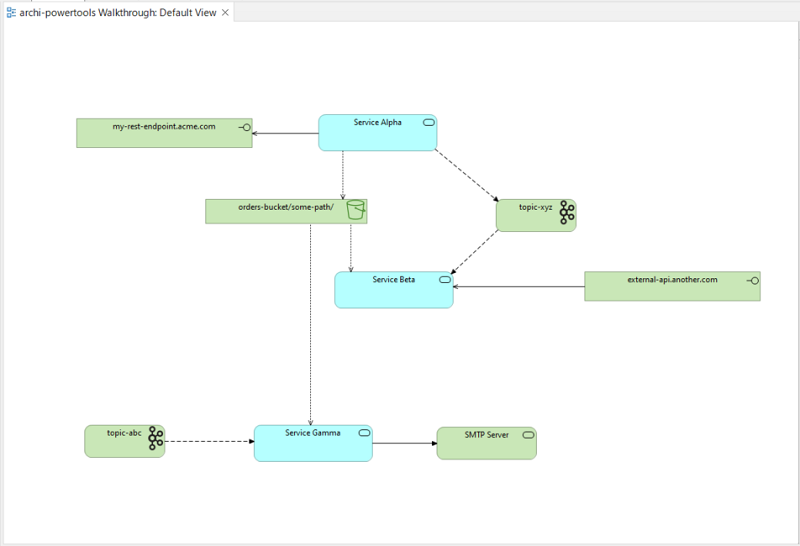Image resolution: width=800 pixels, height=546 pixels.
Task: Select the Service Beta node
Action: 394,290
